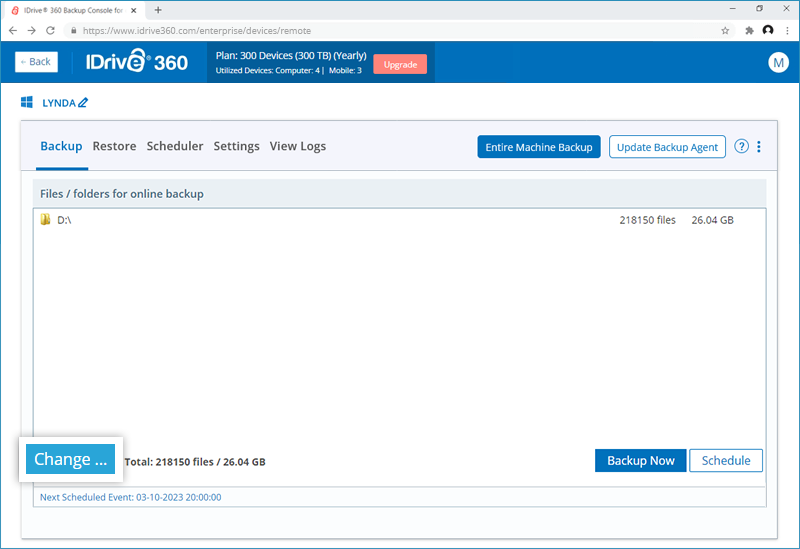Open the Scheduler tab
This screenshot has width=800, height=549.
point(174,146)
